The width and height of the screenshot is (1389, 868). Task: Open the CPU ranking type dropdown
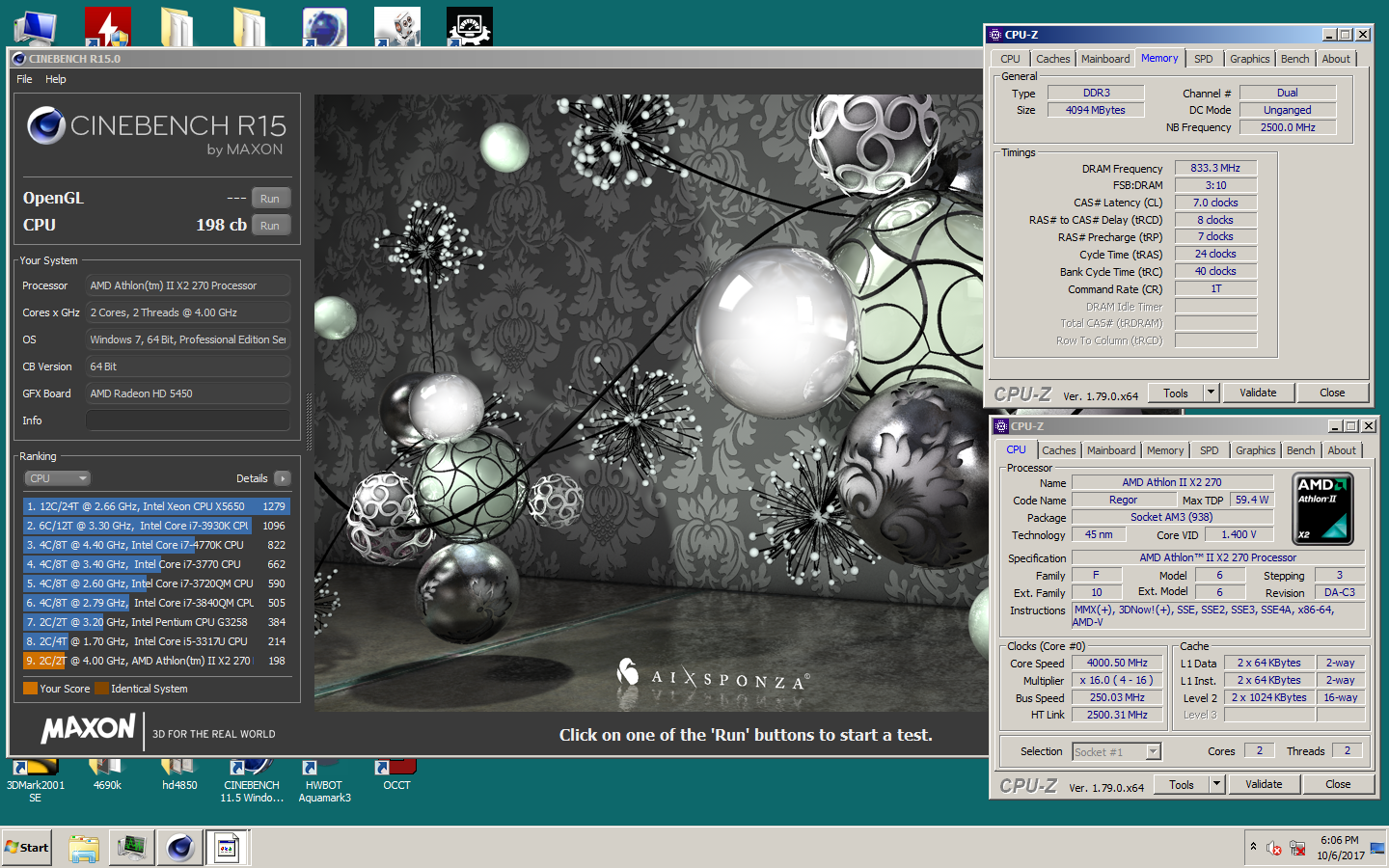[x=57, y=478]
